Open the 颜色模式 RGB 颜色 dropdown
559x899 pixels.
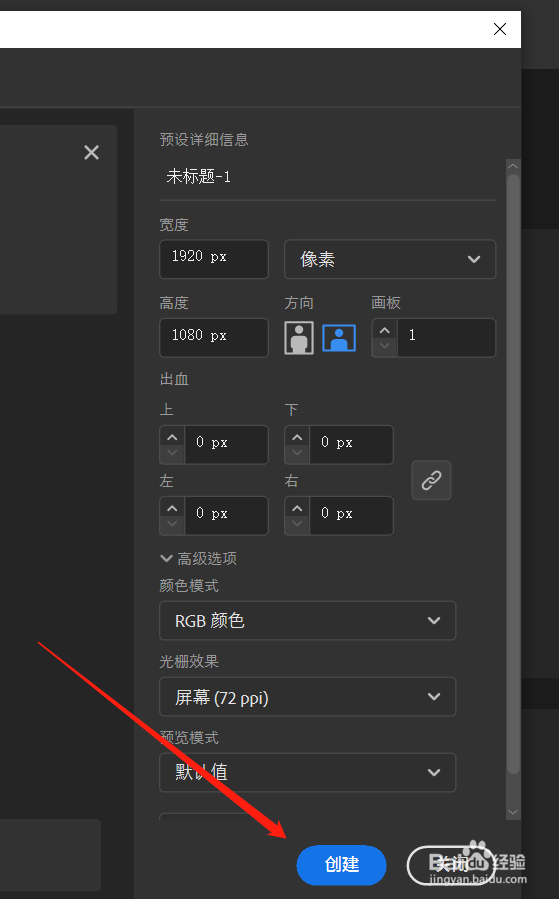tap(307, 620)
